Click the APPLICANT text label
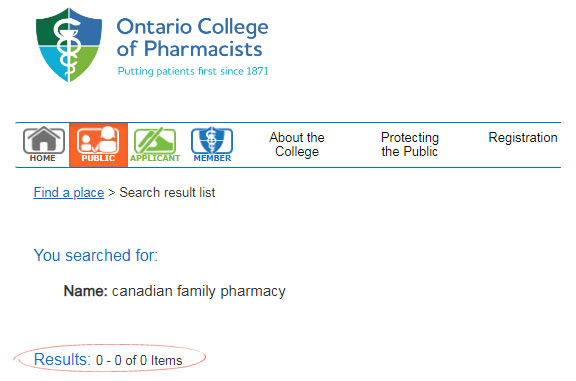Viewport: 576px width, 381px height. (155, 158)
